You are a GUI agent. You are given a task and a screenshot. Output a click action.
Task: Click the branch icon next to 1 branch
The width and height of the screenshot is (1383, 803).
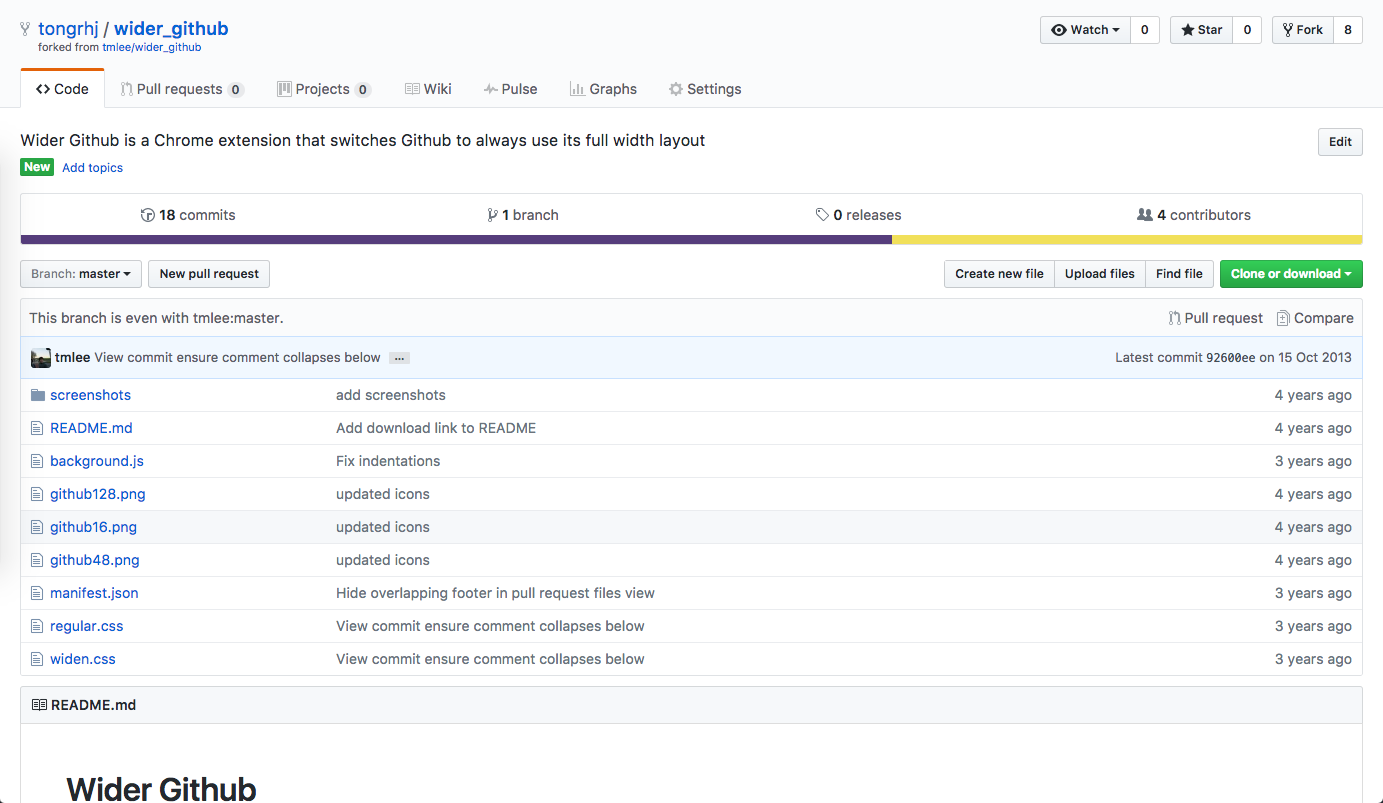coord(492,215)
